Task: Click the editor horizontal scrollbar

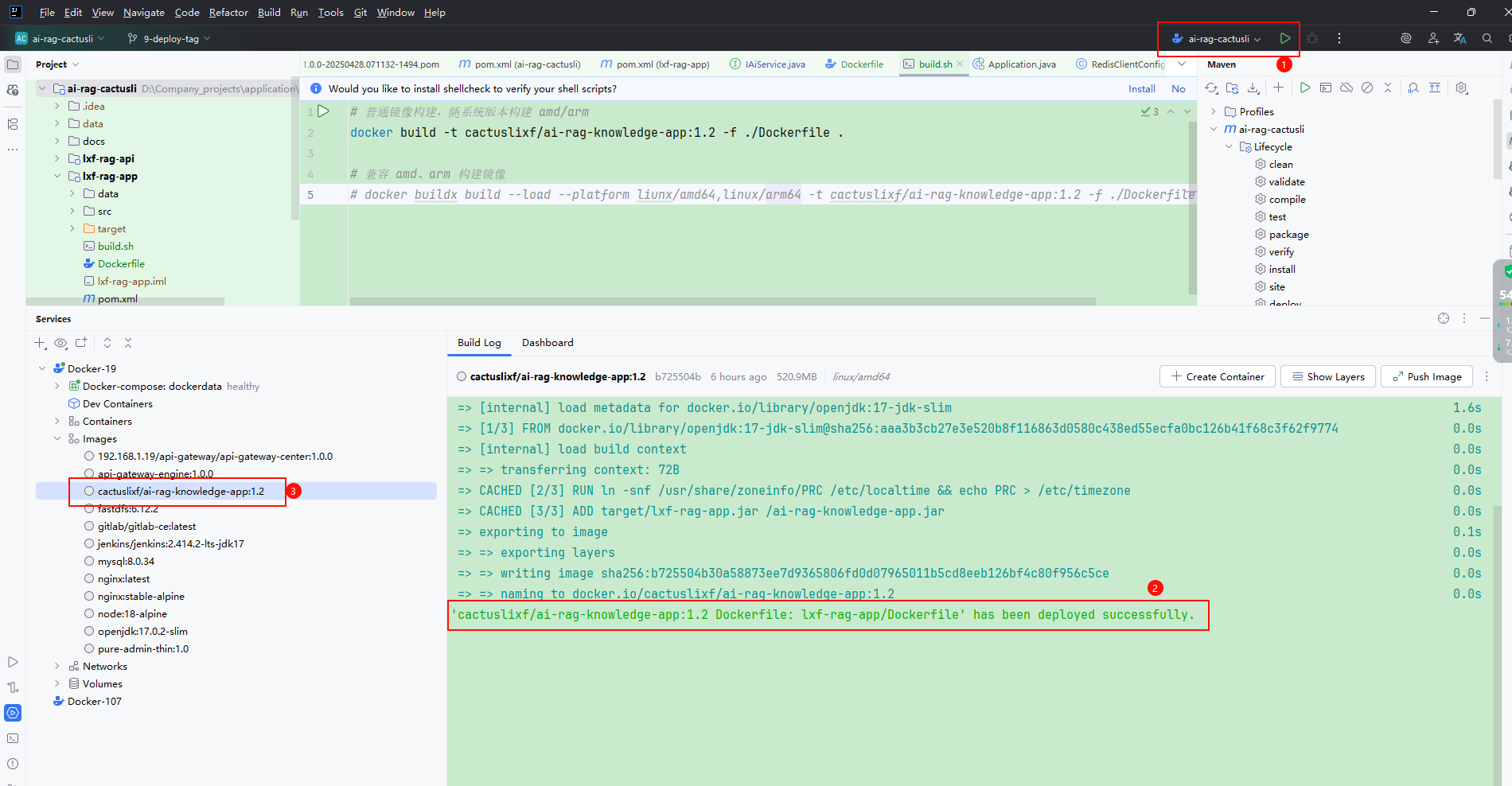Action: [723, 302]
